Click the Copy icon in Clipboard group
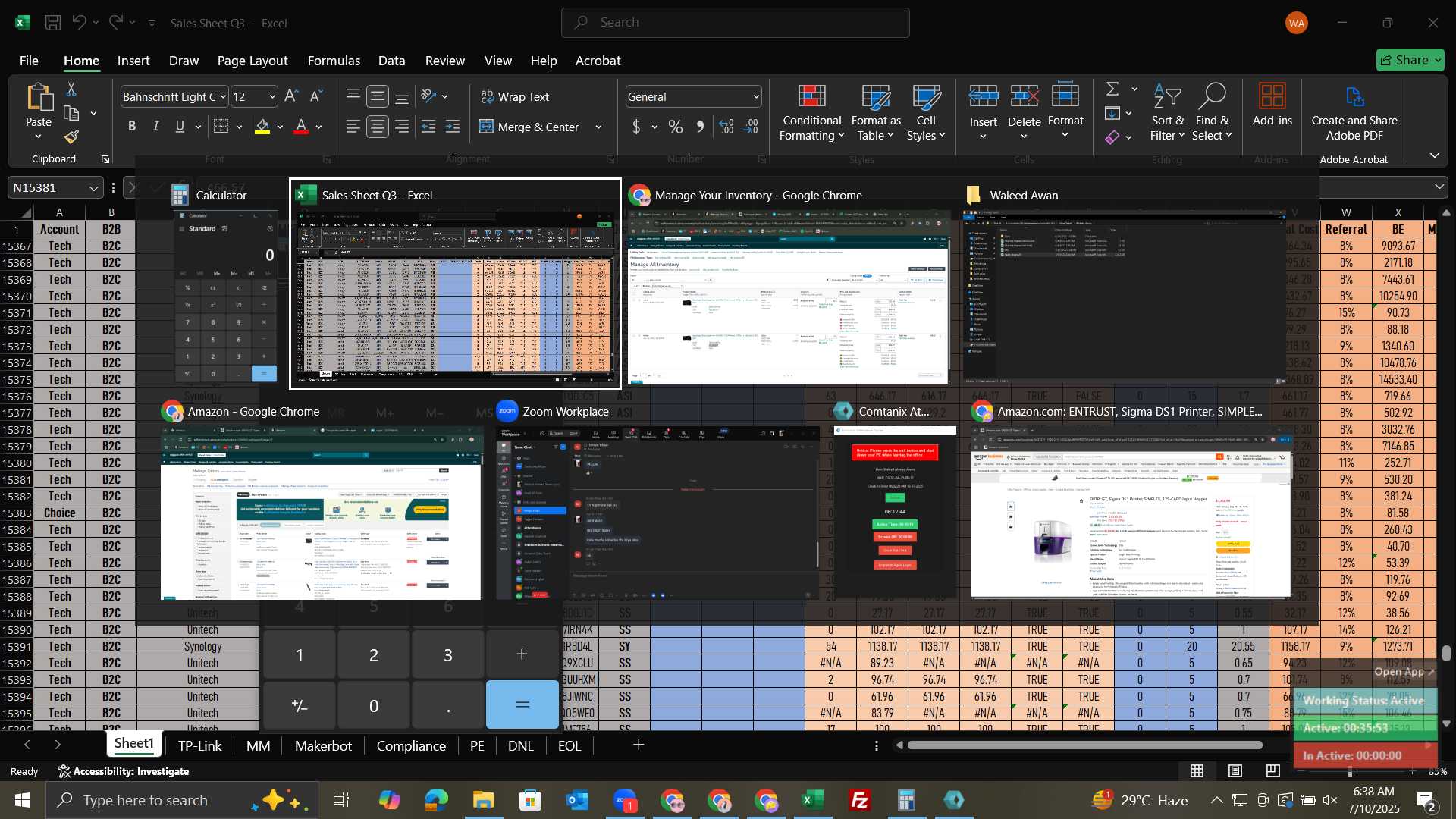 (x=71, y=114)
